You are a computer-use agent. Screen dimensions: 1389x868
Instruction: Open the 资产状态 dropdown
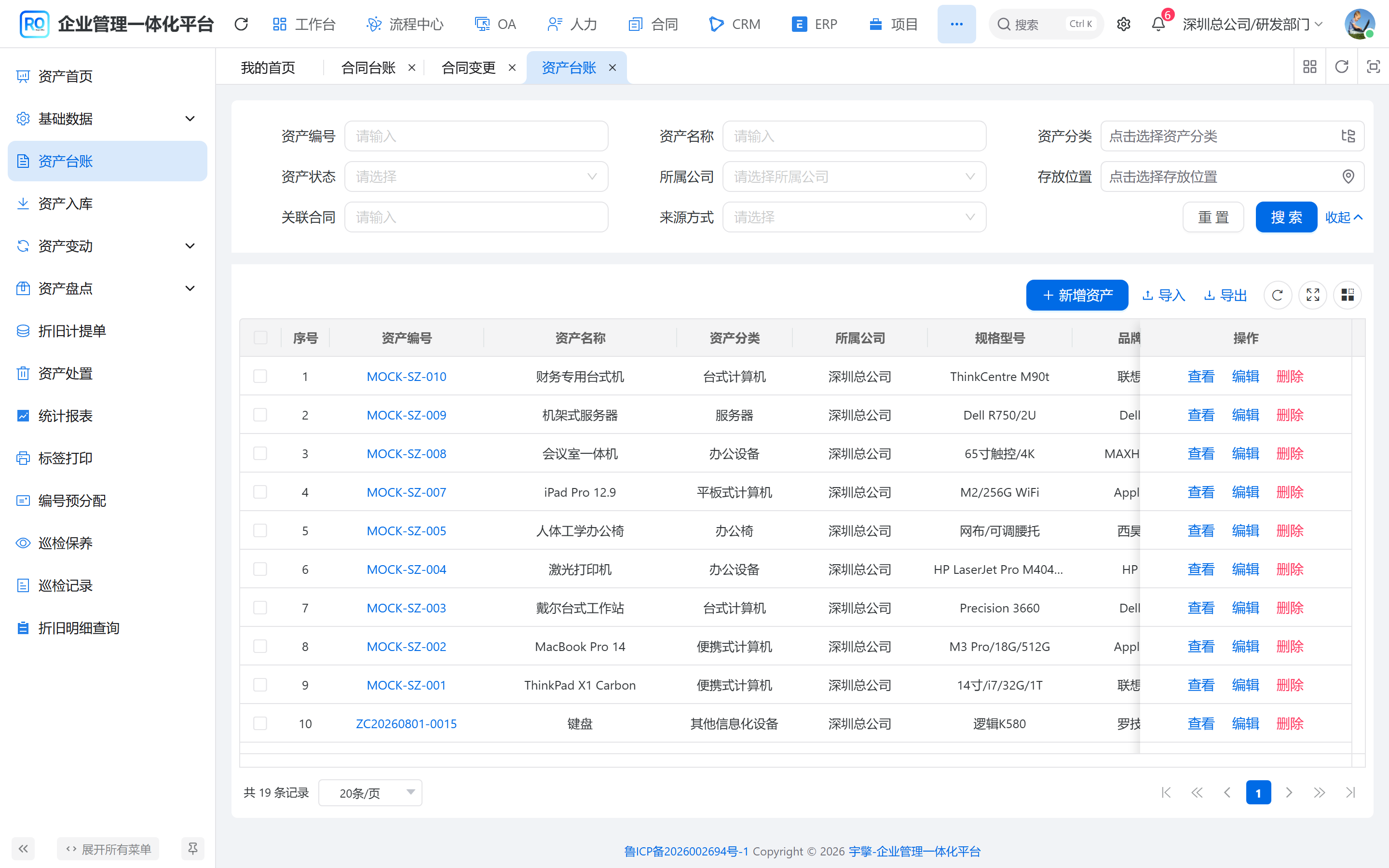point(476,177)
